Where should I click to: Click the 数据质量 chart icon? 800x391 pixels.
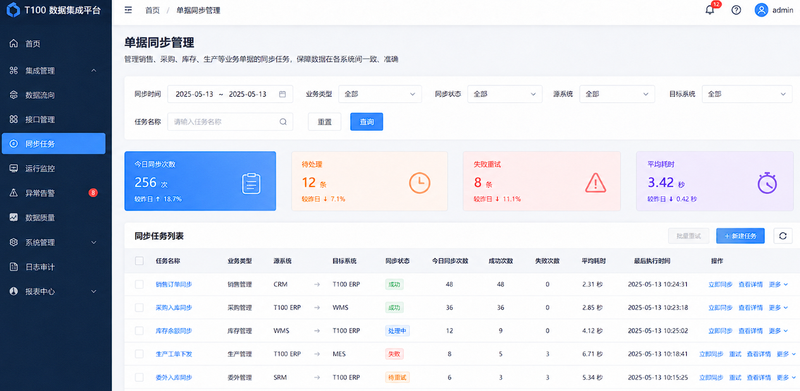(14, 217)
